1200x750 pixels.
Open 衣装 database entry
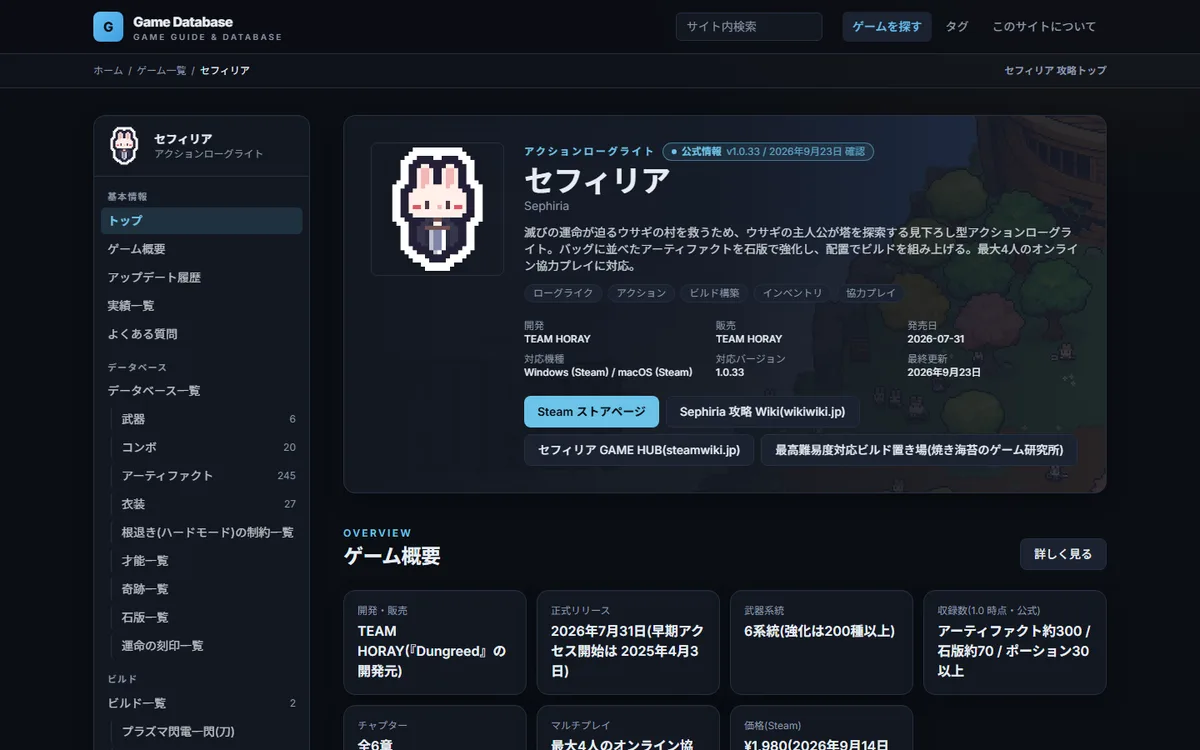pos(208,504)
